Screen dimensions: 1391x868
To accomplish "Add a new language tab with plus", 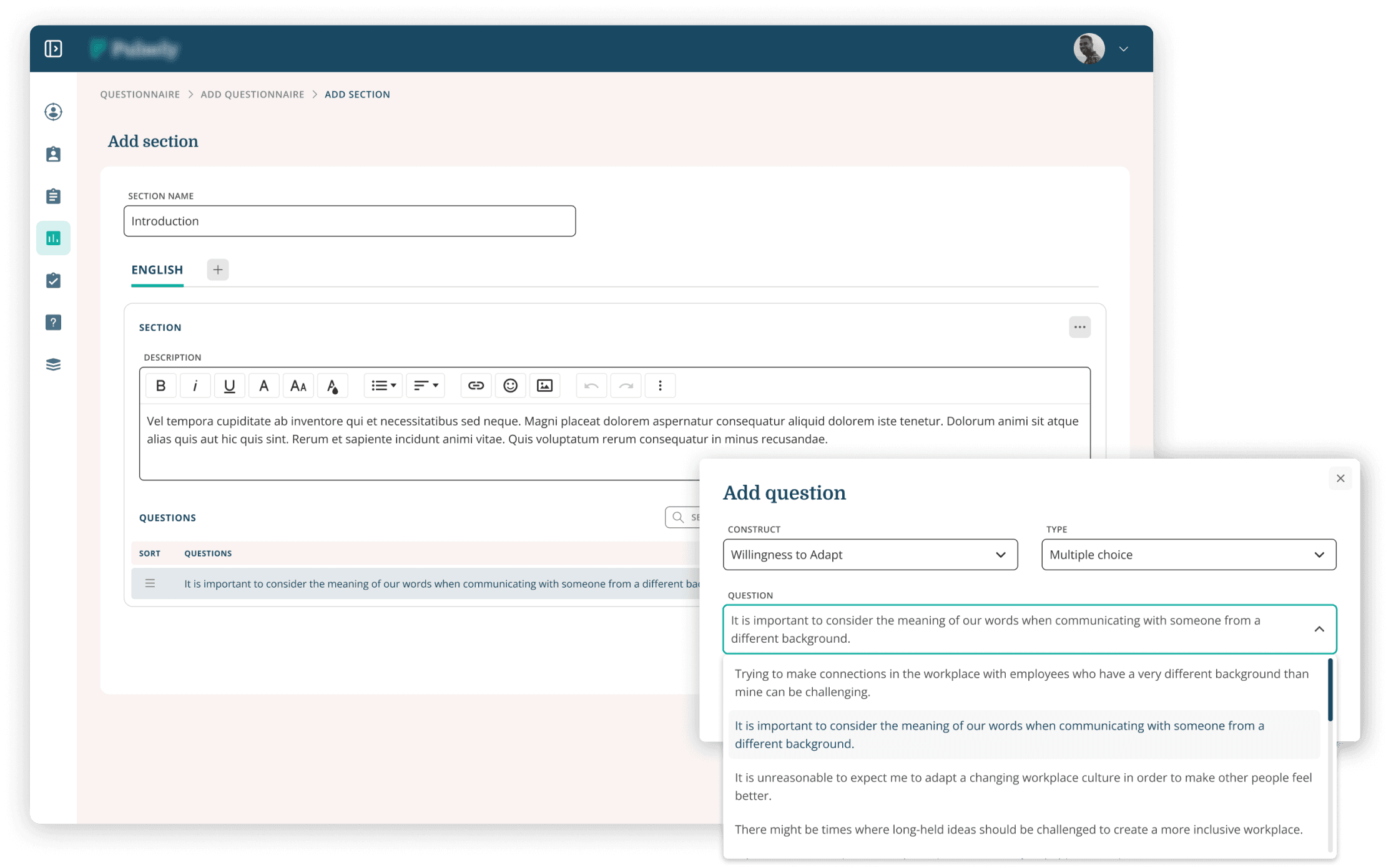I will (x=218, y=270).
